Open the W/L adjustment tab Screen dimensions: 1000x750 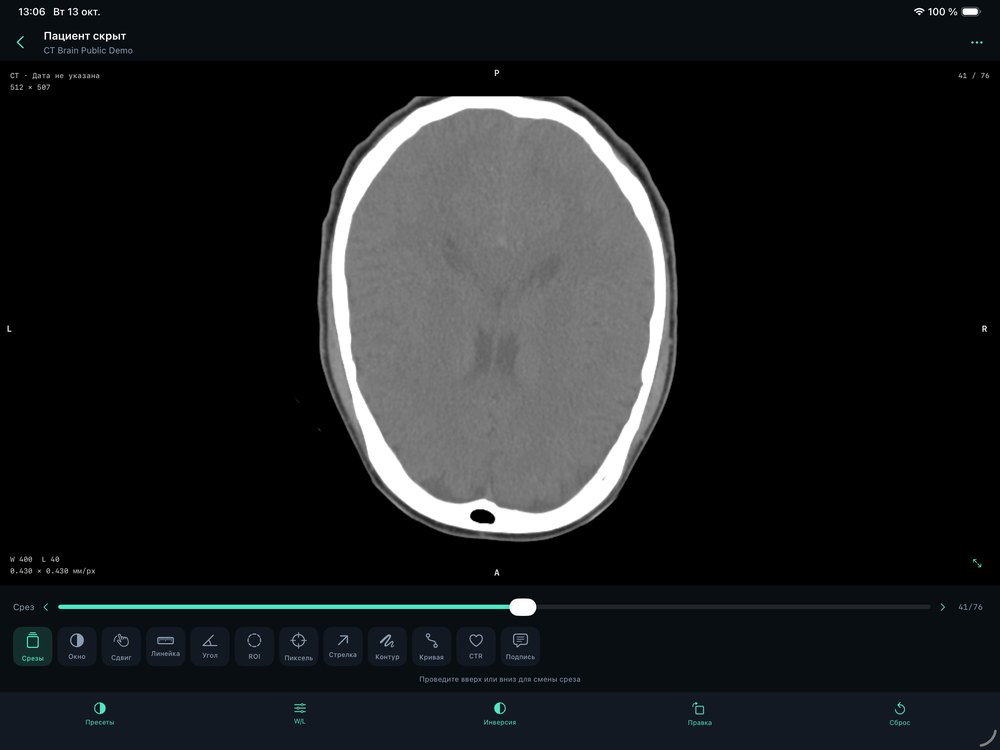tap(300, 714)
